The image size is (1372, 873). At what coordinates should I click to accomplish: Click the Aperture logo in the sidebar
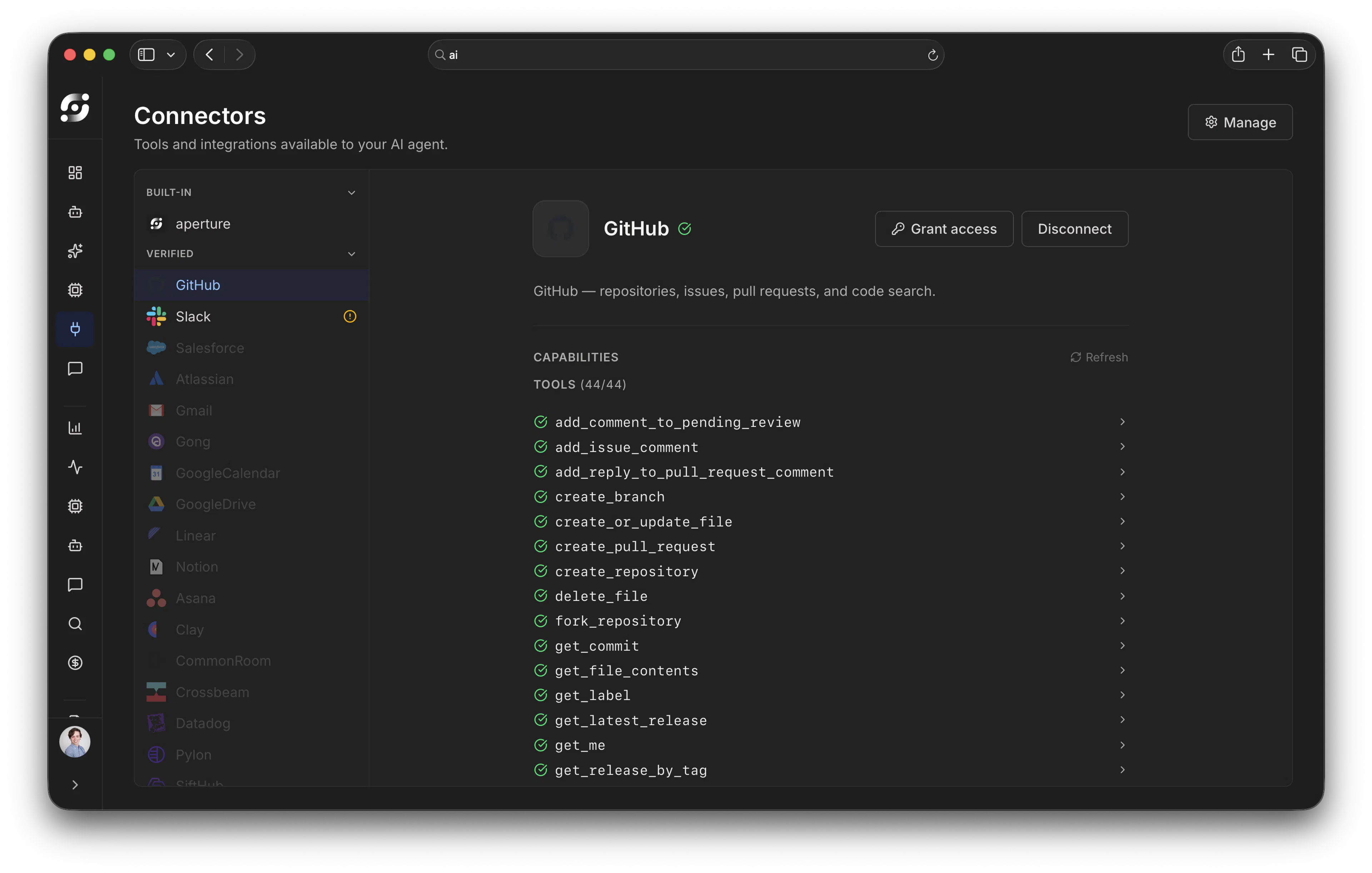click(75, 108)
